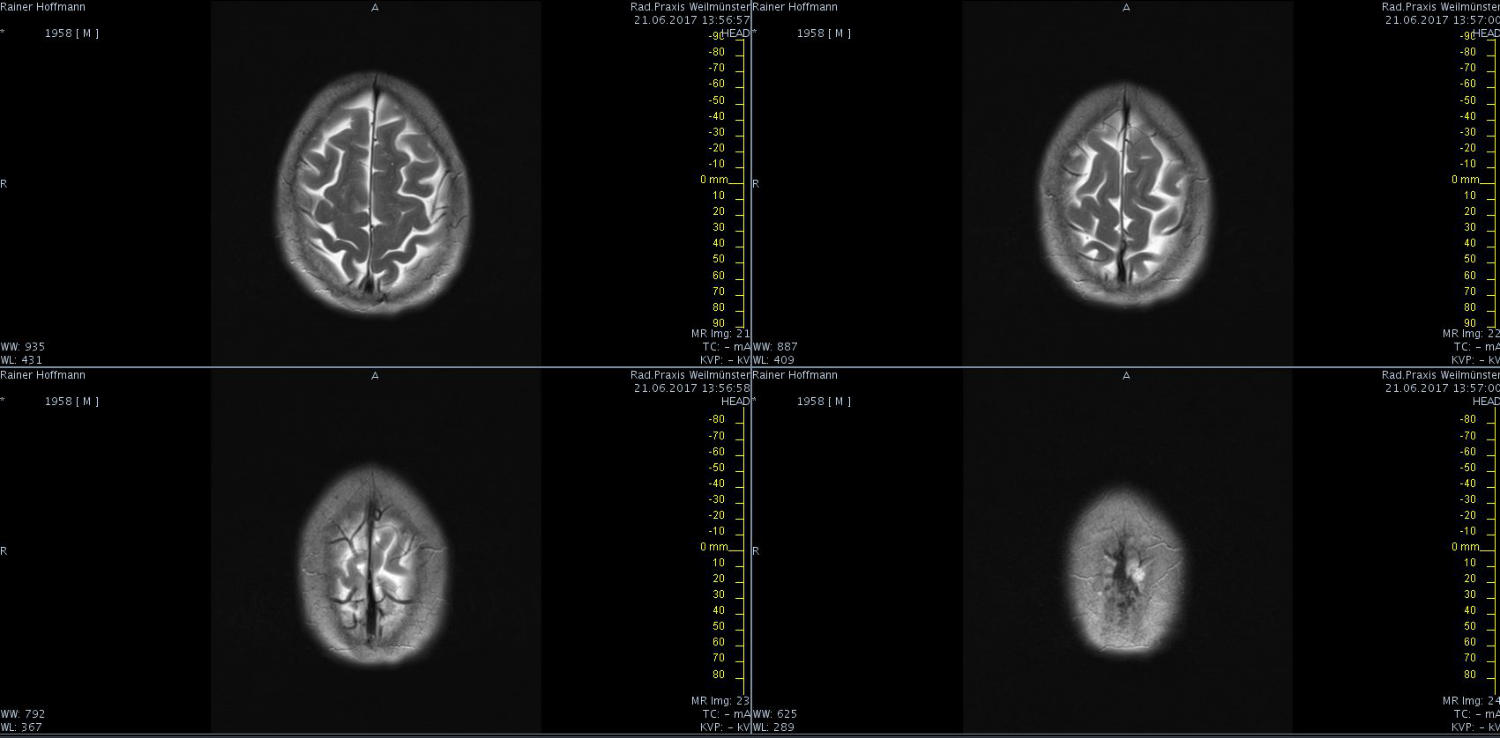Click the WL: 431 window level label
The image size is (1500, 738).
21,360
